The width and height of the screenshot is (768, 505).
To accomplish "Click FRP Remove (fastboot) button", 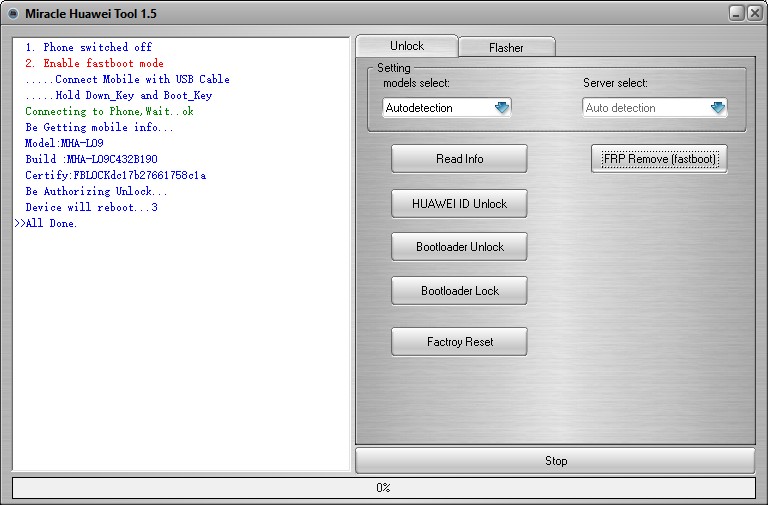I will [x=659, y=159].
